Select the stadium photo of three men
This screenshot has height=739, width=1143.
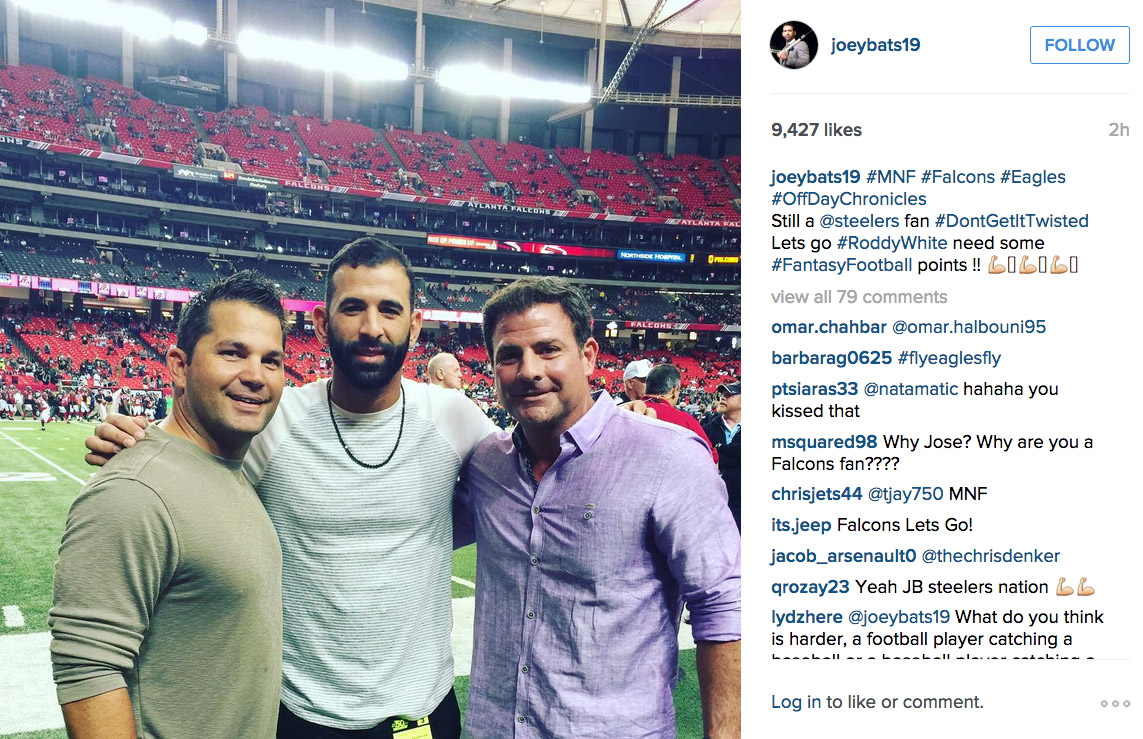coord(370,370)
